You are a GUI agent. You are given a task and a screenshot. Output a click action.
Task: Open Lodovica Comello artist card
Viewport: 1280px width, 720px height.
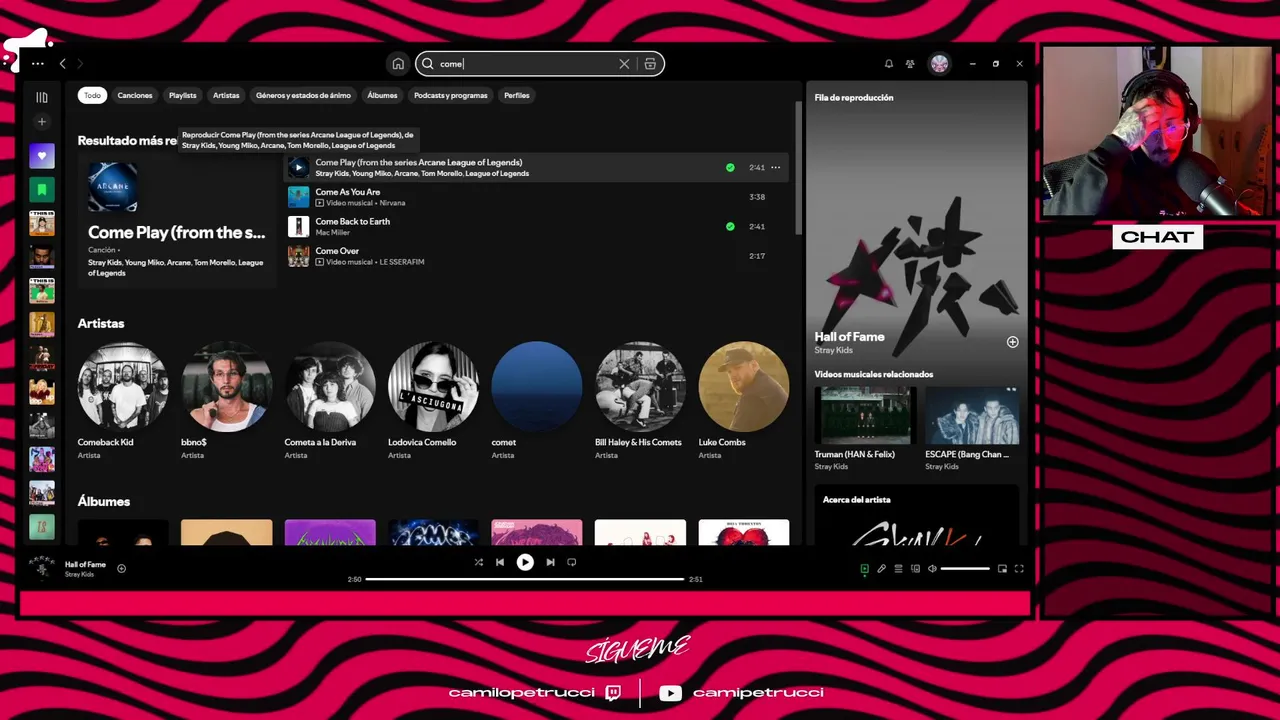click(433, 401)
